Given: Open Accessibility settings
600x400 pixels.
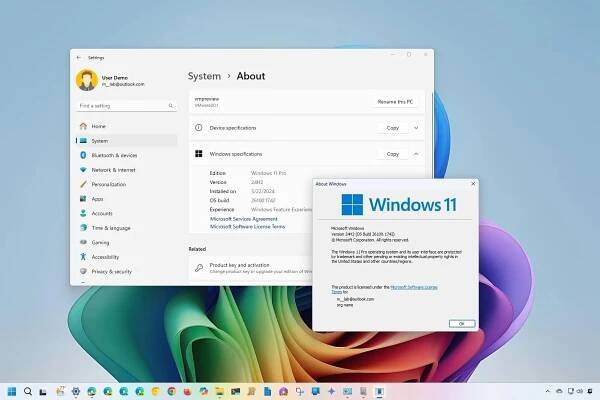Looking at the screenshot, I should point(105,257).
